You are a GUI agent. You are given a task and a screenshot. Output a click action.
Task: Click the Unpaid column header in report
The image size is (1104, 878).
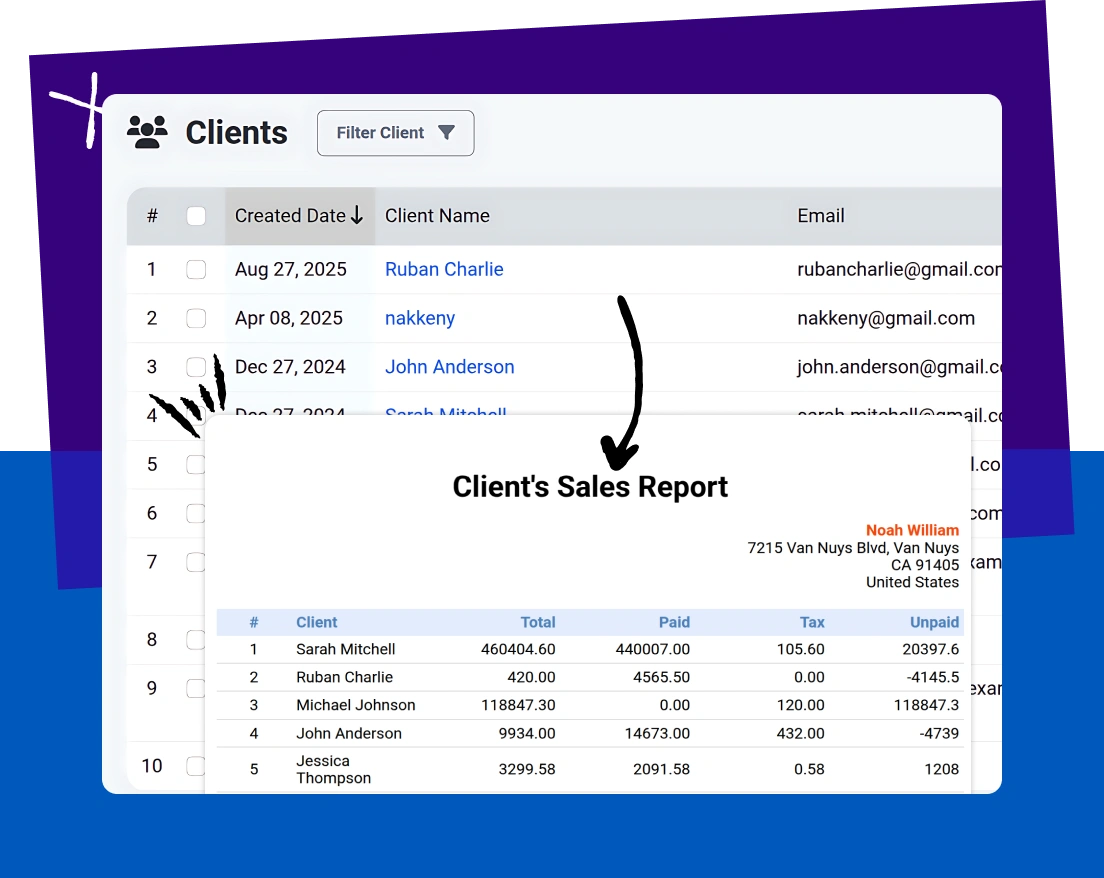pos(934,622)
